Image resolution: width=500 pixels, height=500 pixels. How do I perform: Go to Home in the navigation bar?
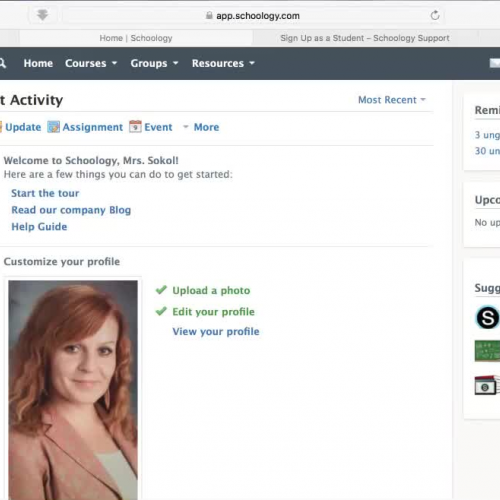pos(38,63)
